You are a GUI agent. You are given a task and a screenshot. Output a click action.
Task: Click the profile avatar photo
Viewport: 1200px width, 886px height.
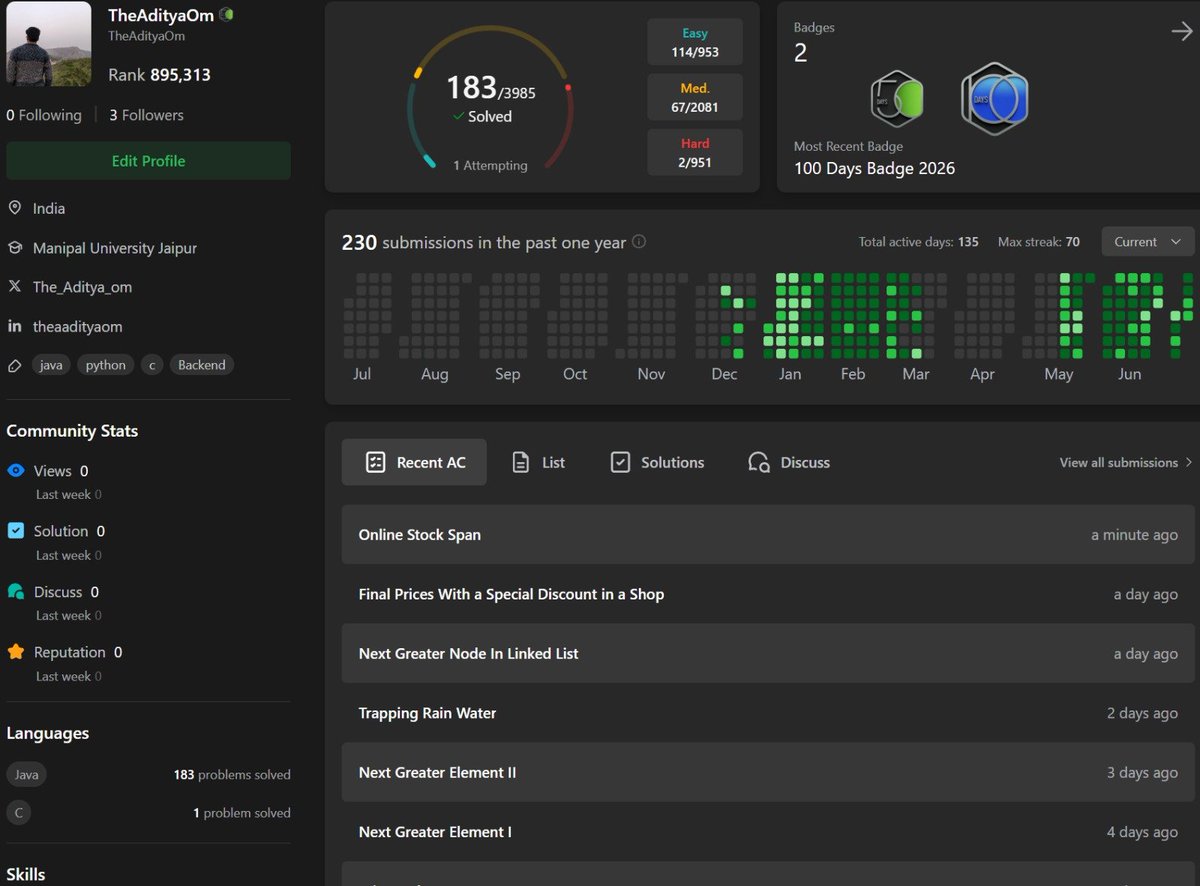click(50, 43)
